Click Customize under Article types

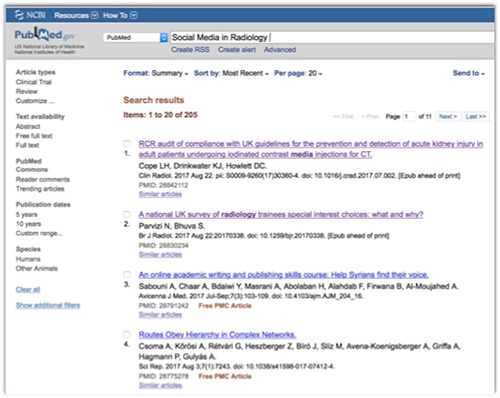[x=35, y=101]
